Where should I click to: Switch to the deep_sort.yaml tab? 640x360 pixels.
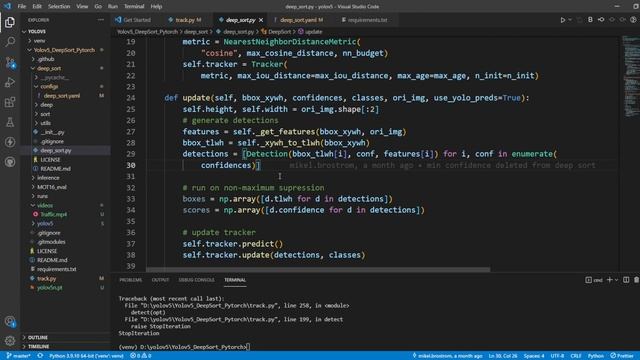301,20
